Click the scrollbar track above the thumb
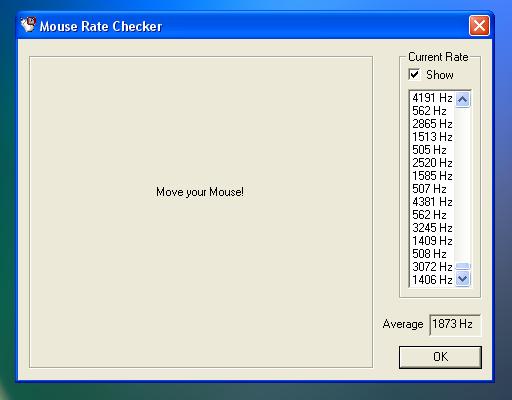The image size is (512, 400). (463, 185)
